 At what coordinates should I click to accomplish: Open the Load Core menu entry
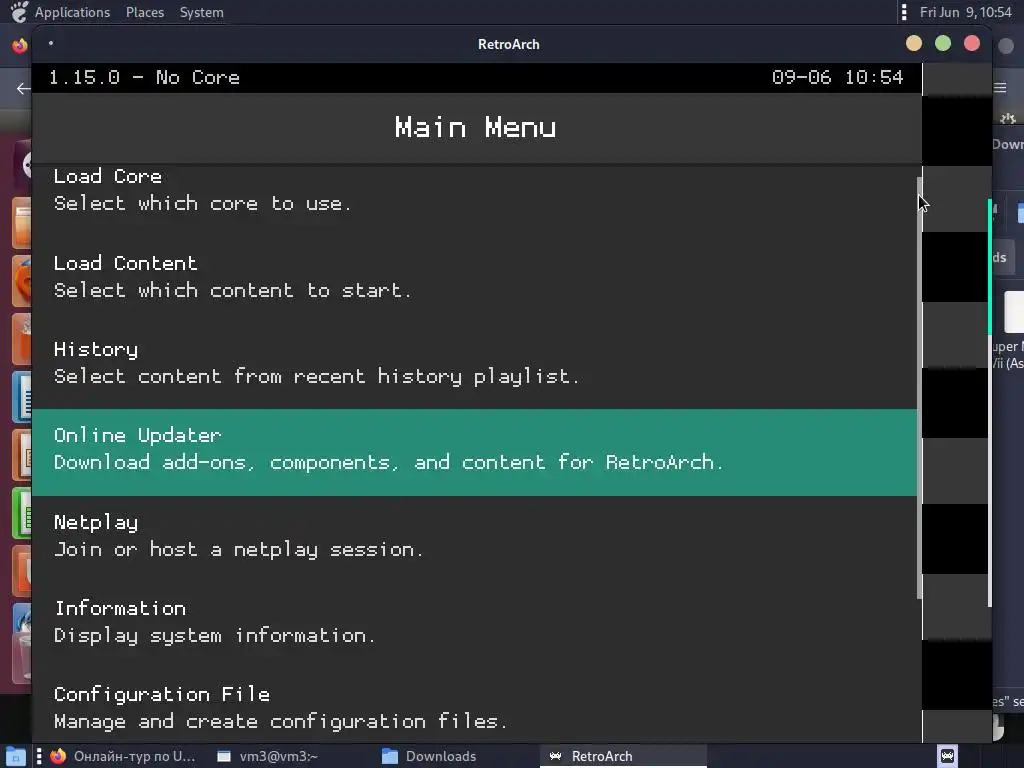474,190
